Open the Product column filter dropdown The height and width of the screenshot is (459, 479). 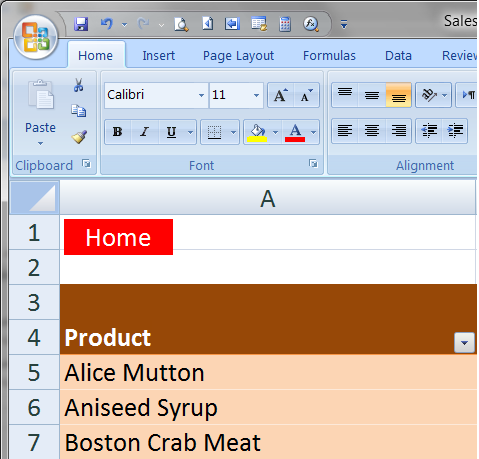click(464, 342)
